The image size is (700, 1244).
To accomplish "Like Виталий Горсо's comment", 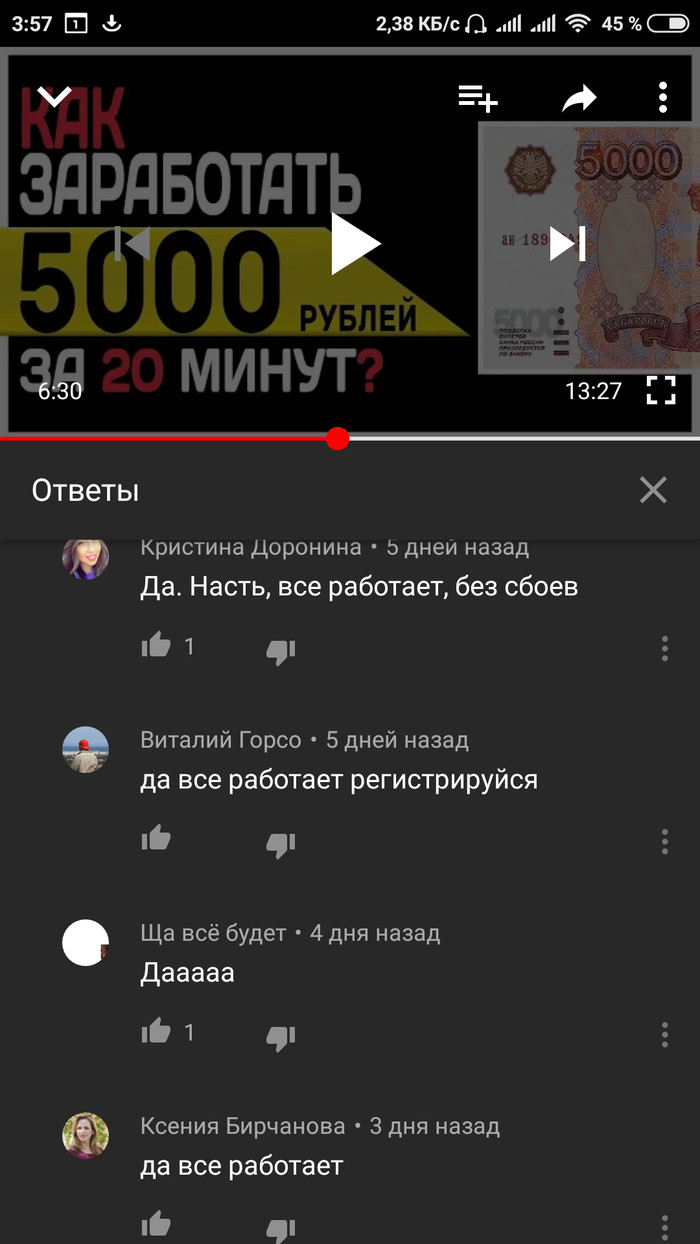I will [x=156, y=838].
